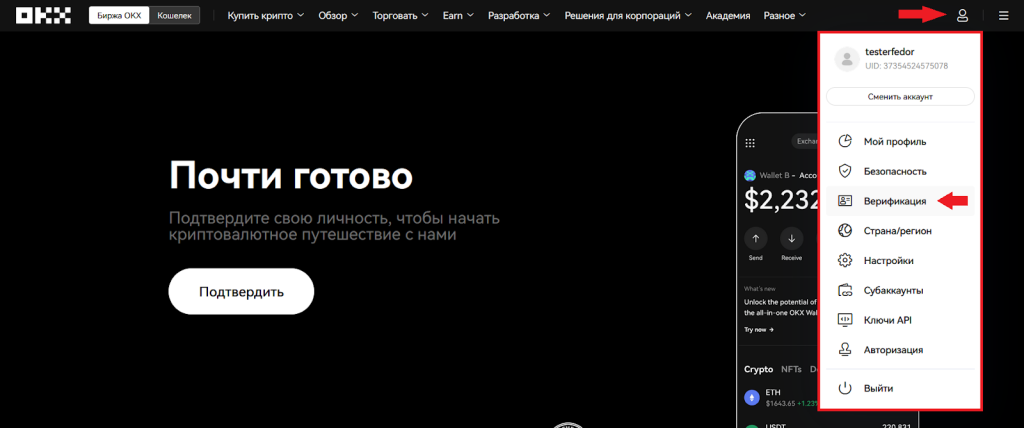Open the user profile icon in the header
The height and width of the screenshot is (428, 1024).
pos(962,16)
